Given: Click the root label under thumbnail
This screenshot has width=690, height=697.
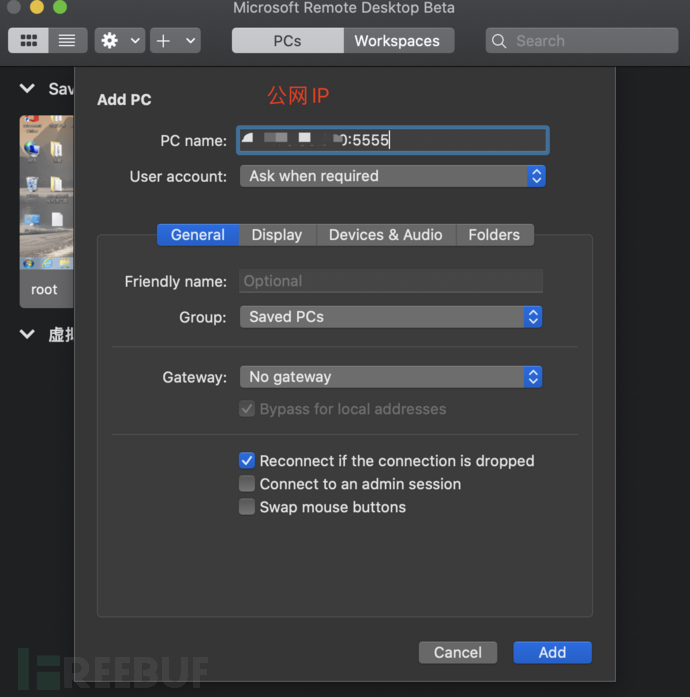Looking at the screenshot, I should (44, 289).
